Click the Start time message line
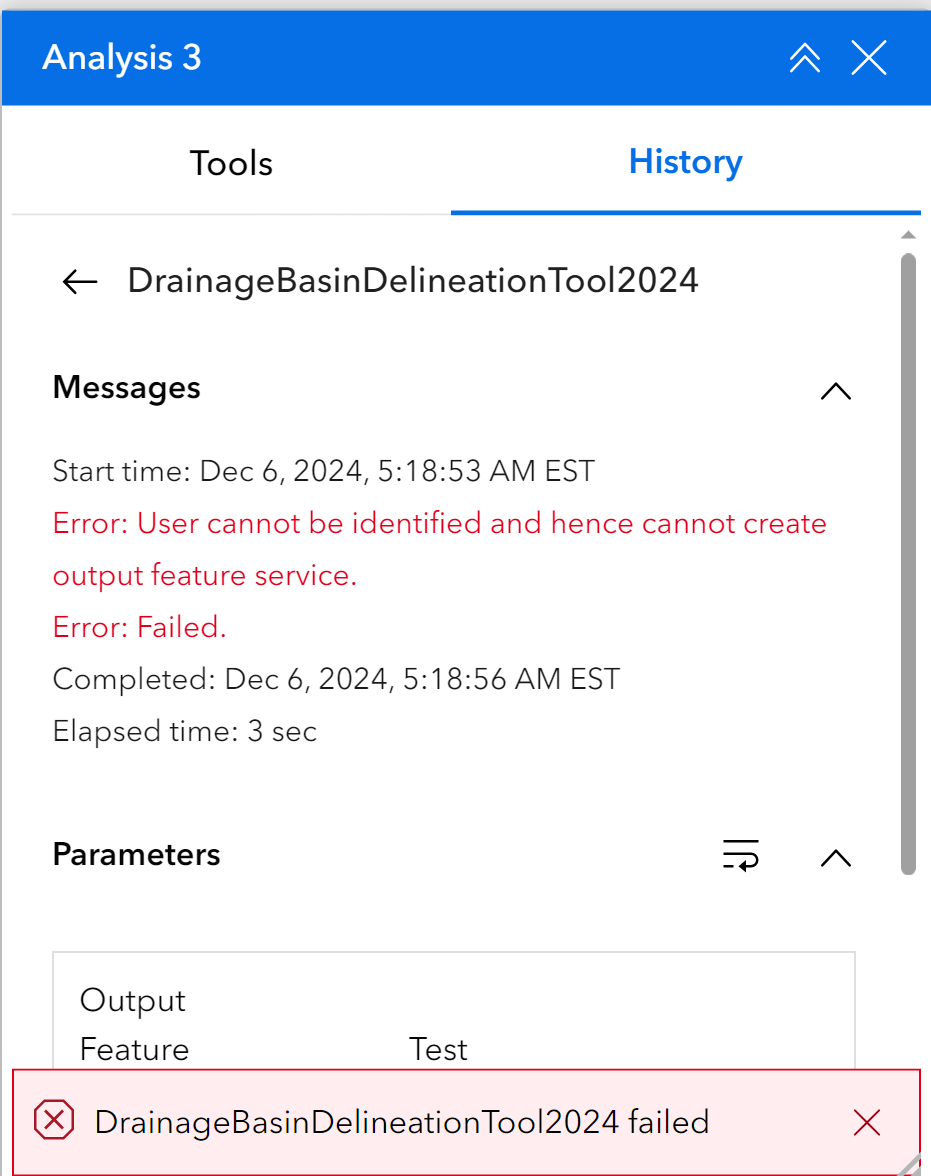931x1176 pixels. click(323, 470)
